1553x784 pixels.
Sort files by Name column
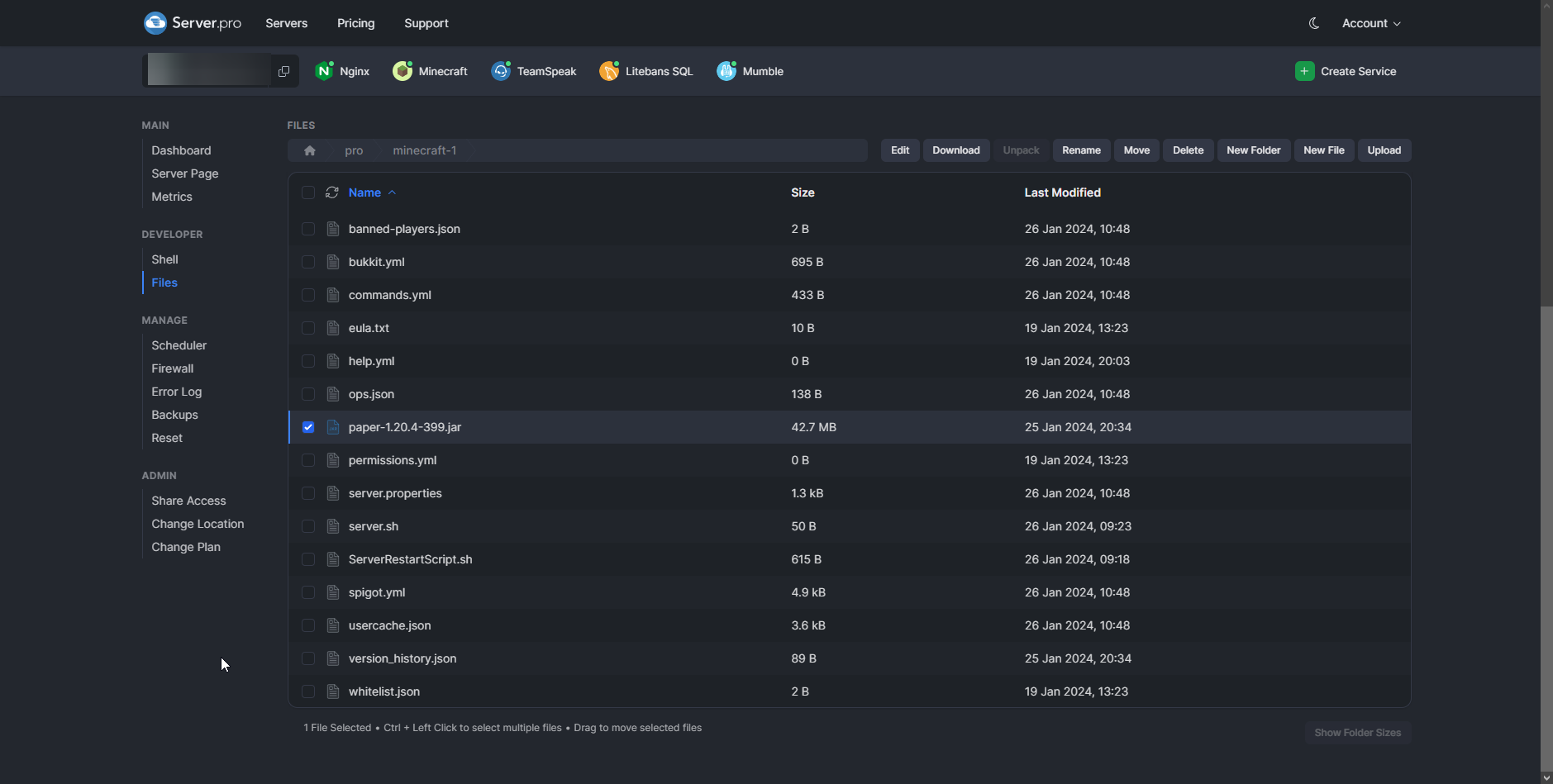372,192
